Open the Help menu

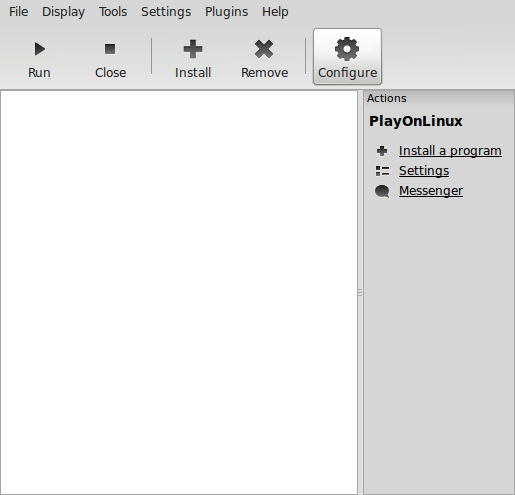pyautogui.click(x=275, y=12)
